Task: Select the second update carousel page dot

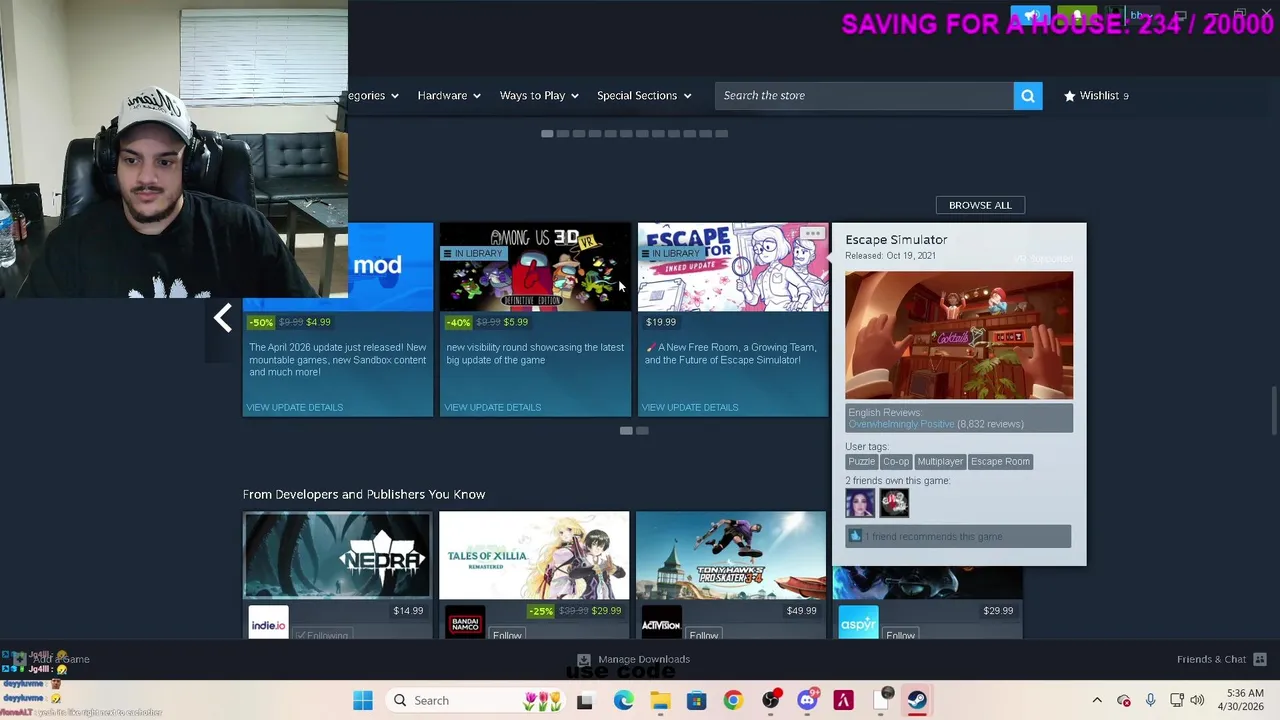Action: click(642, 431)
